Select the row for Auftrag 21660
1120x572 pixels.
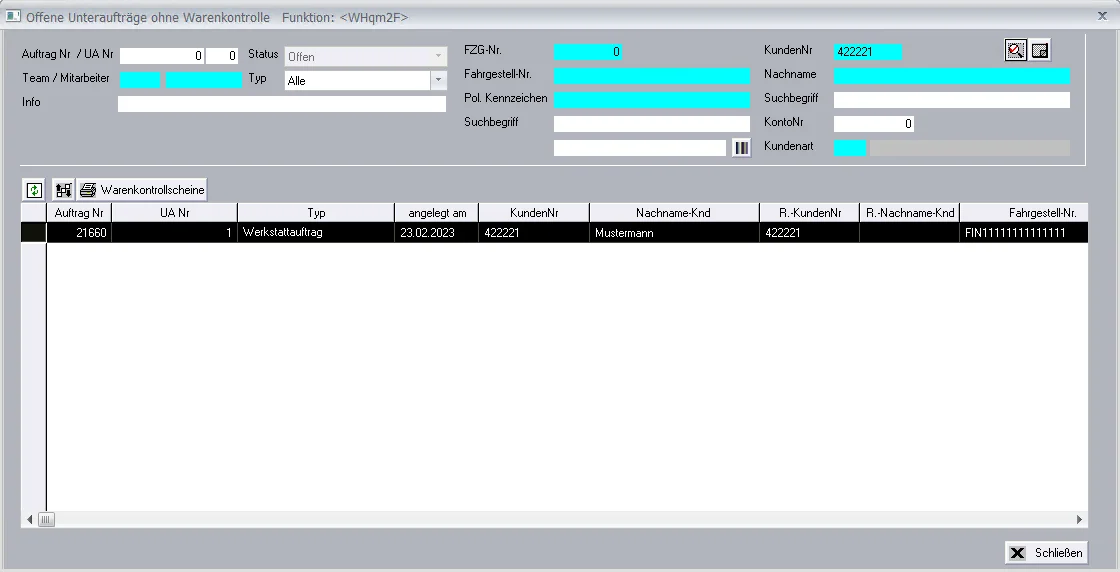coord(554,233)
